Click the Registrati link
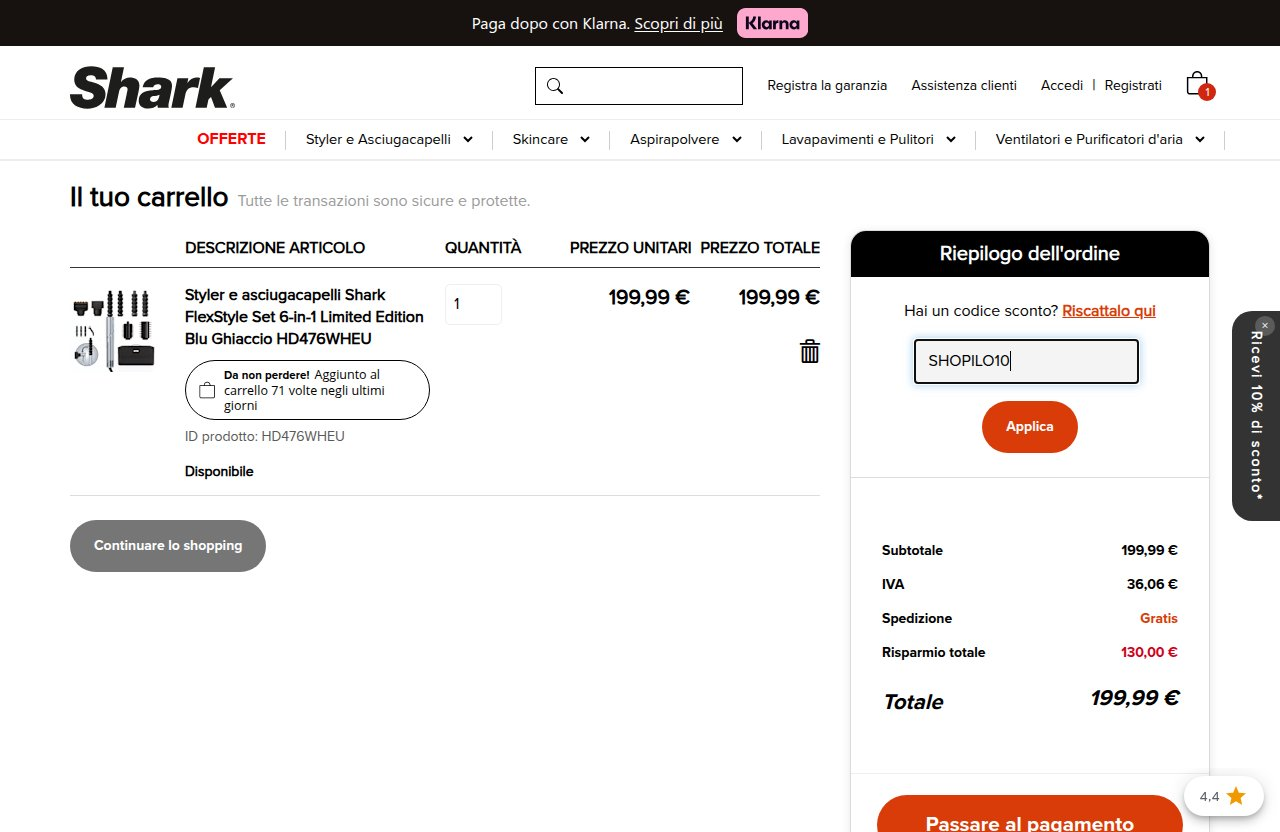This screenshot has width=1280, height=832. pos(1133,86)
